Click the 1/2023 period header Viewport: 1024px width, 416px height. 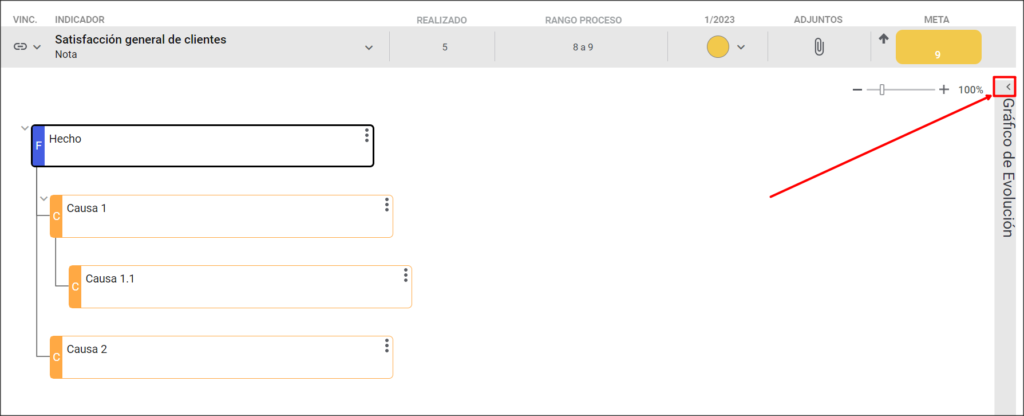click(x=721, y=20)
